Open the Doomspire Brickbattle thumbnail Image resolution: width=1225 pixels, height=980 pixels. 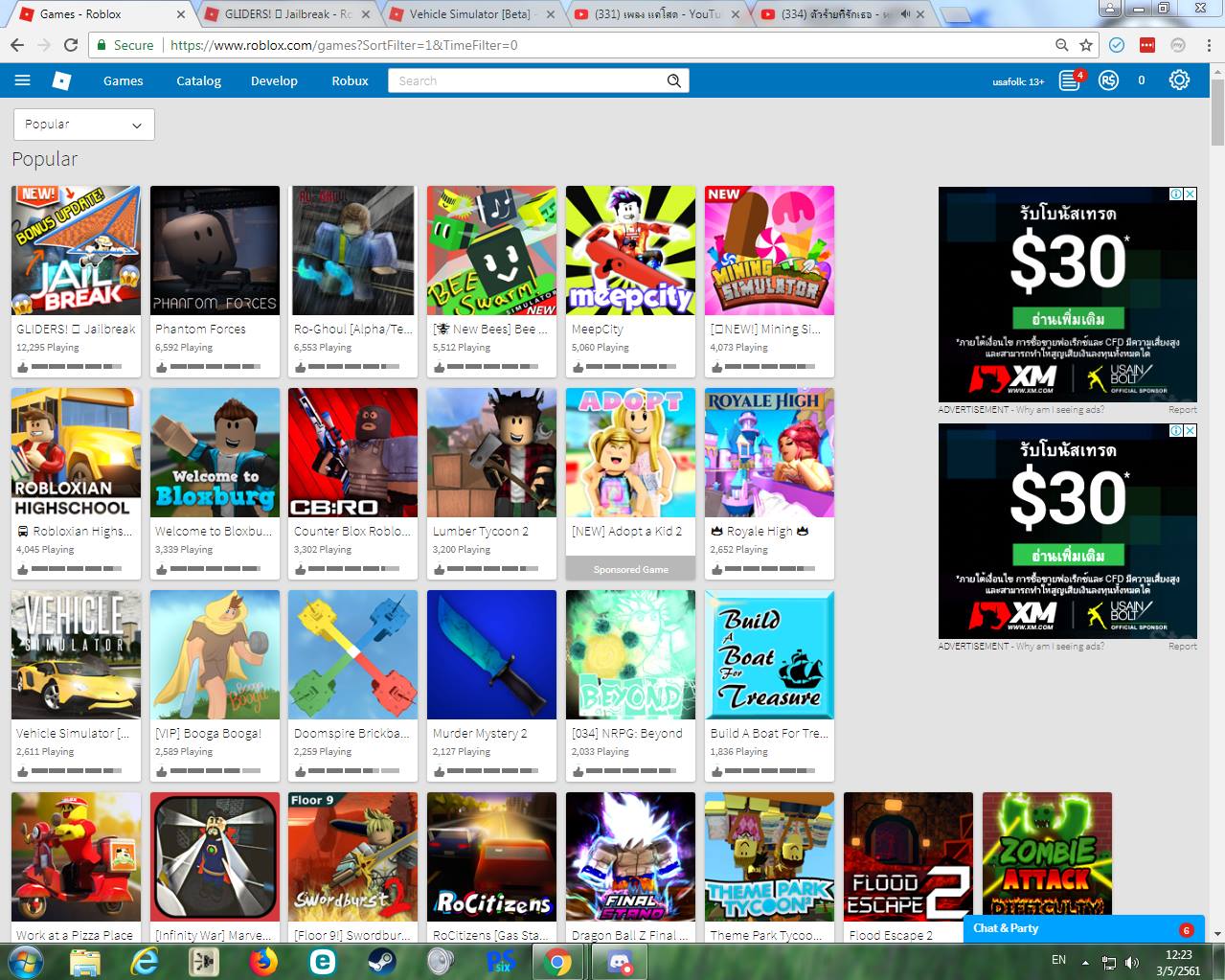tap(352, 654)
